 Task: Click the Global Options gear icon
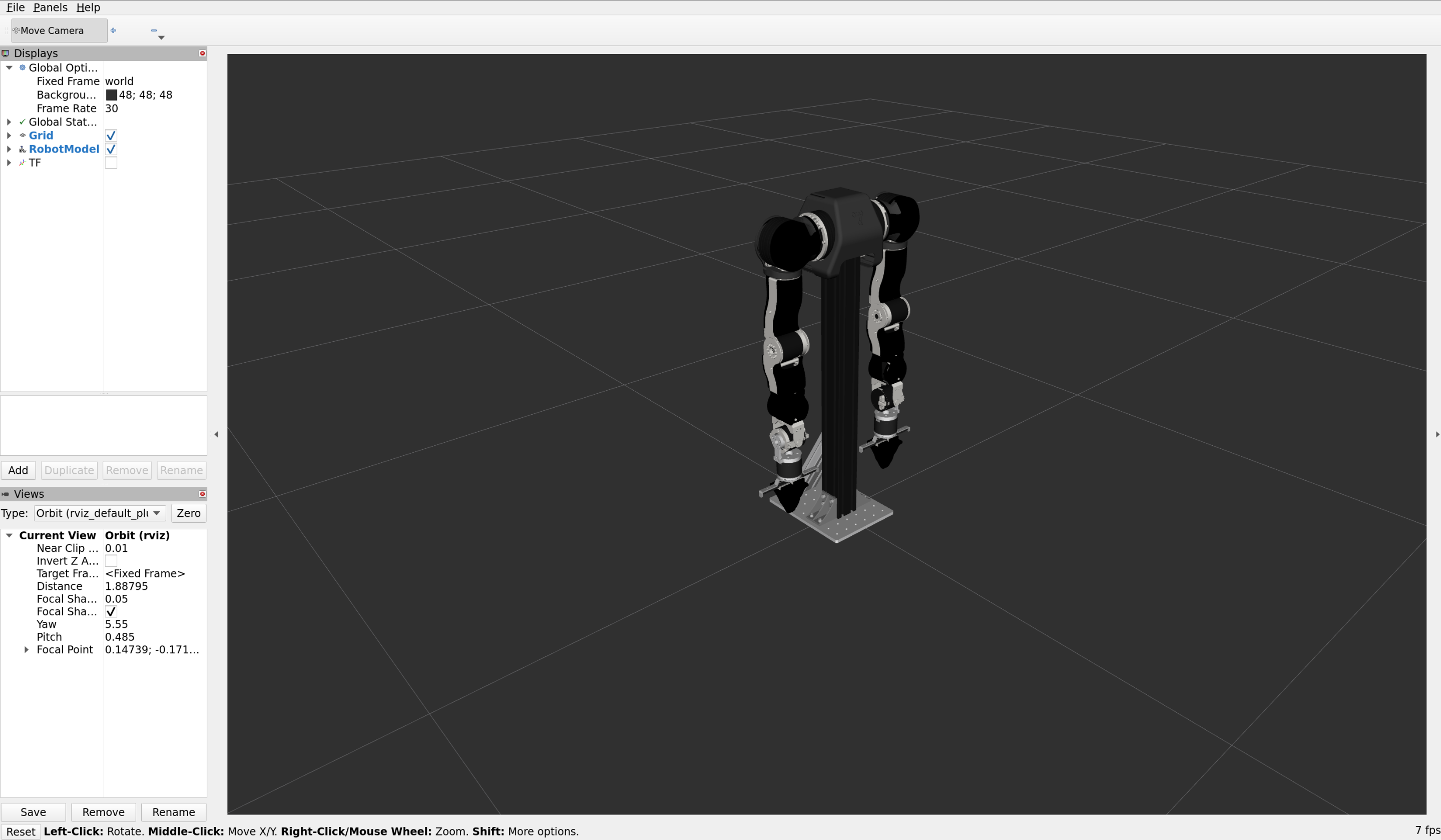point(23,68)
